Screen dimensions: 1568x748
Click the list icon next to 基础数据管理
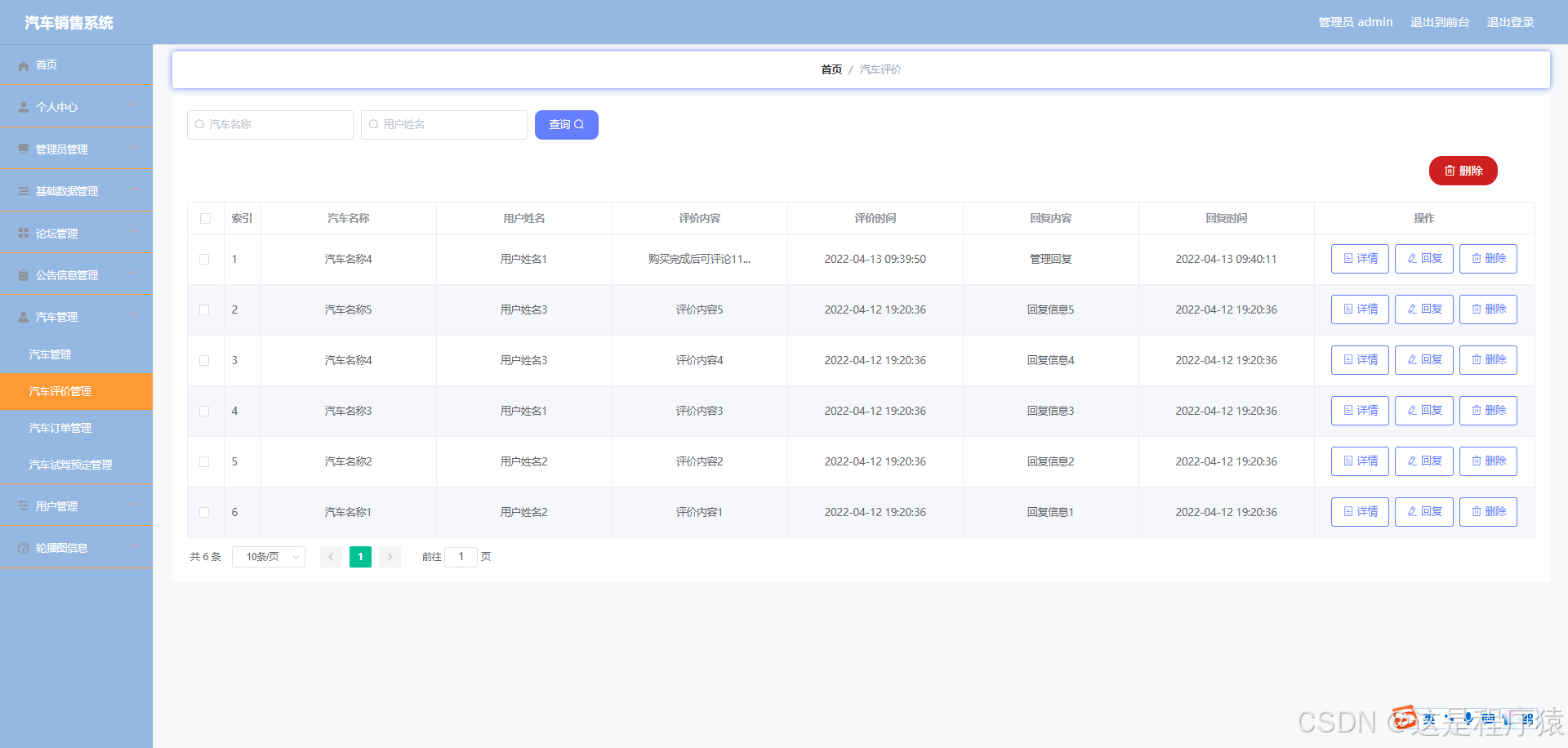click(24, 191)
